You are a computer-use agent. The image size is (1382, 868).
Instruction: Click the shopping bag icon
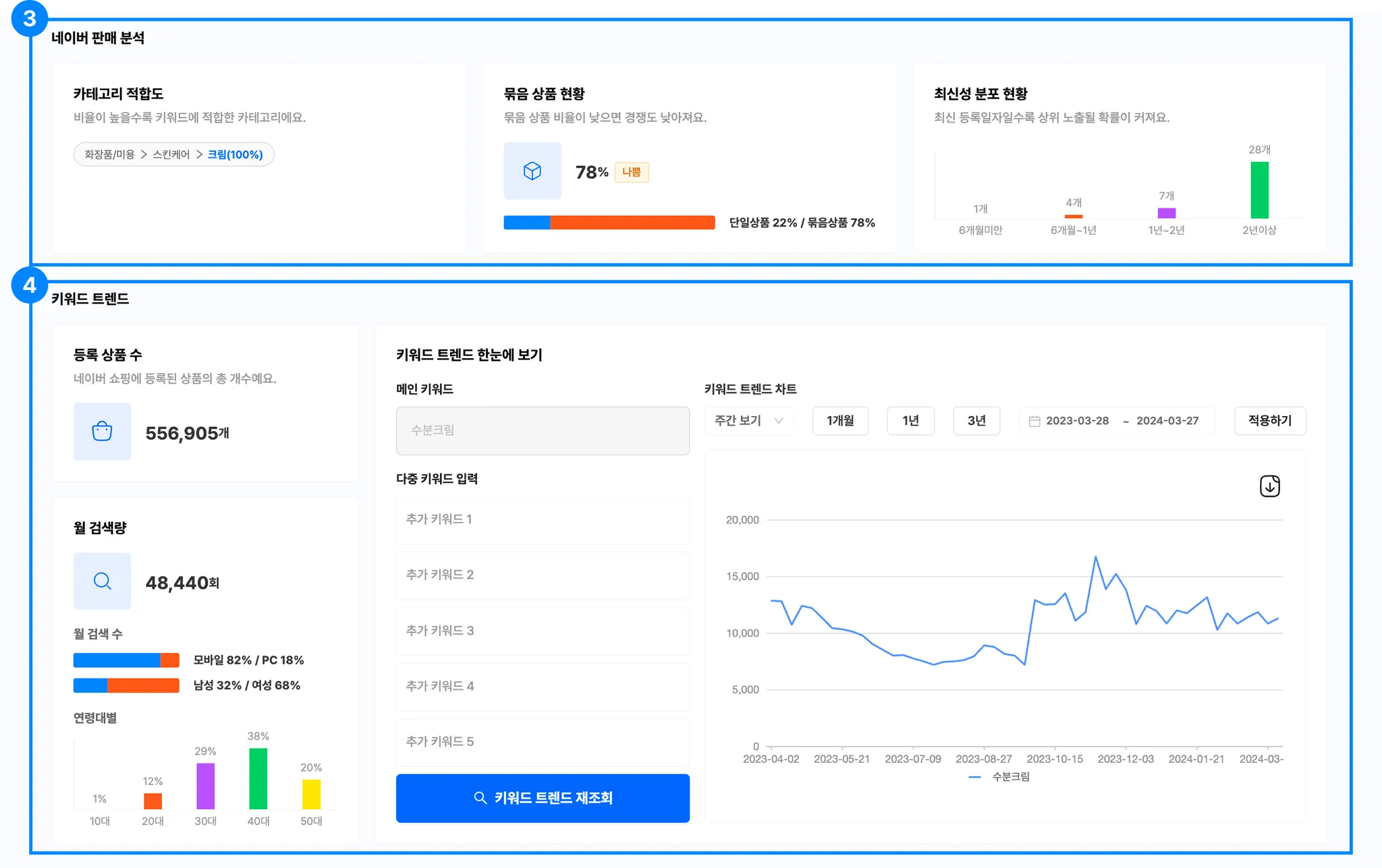tap(102, 432)
